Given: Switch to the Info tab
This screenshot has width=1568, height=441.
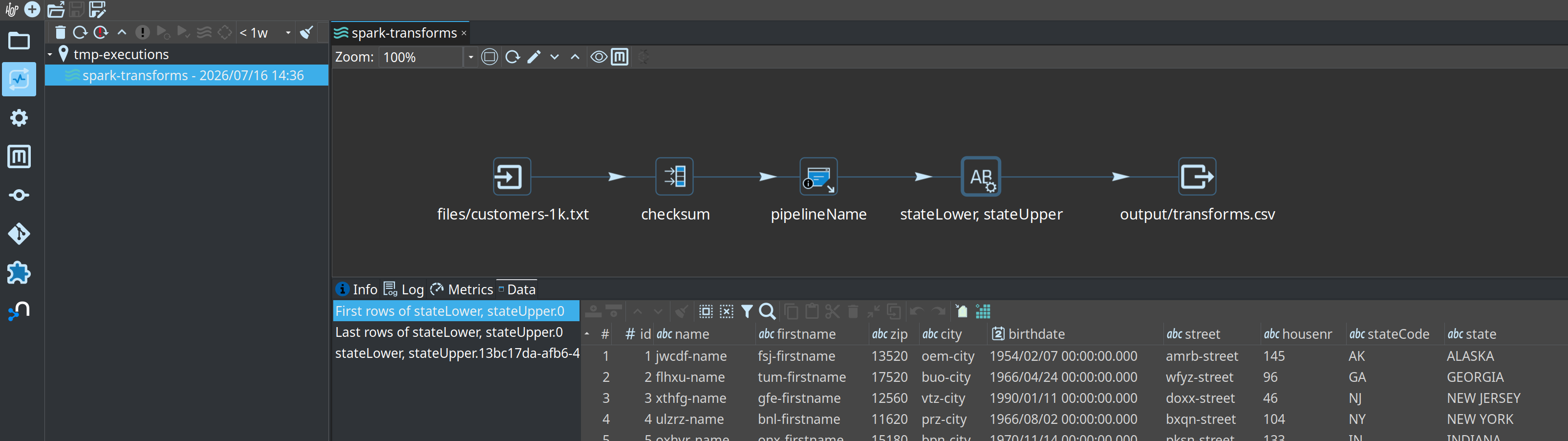Looking at the screenshot, I should (x=357, y=289).
